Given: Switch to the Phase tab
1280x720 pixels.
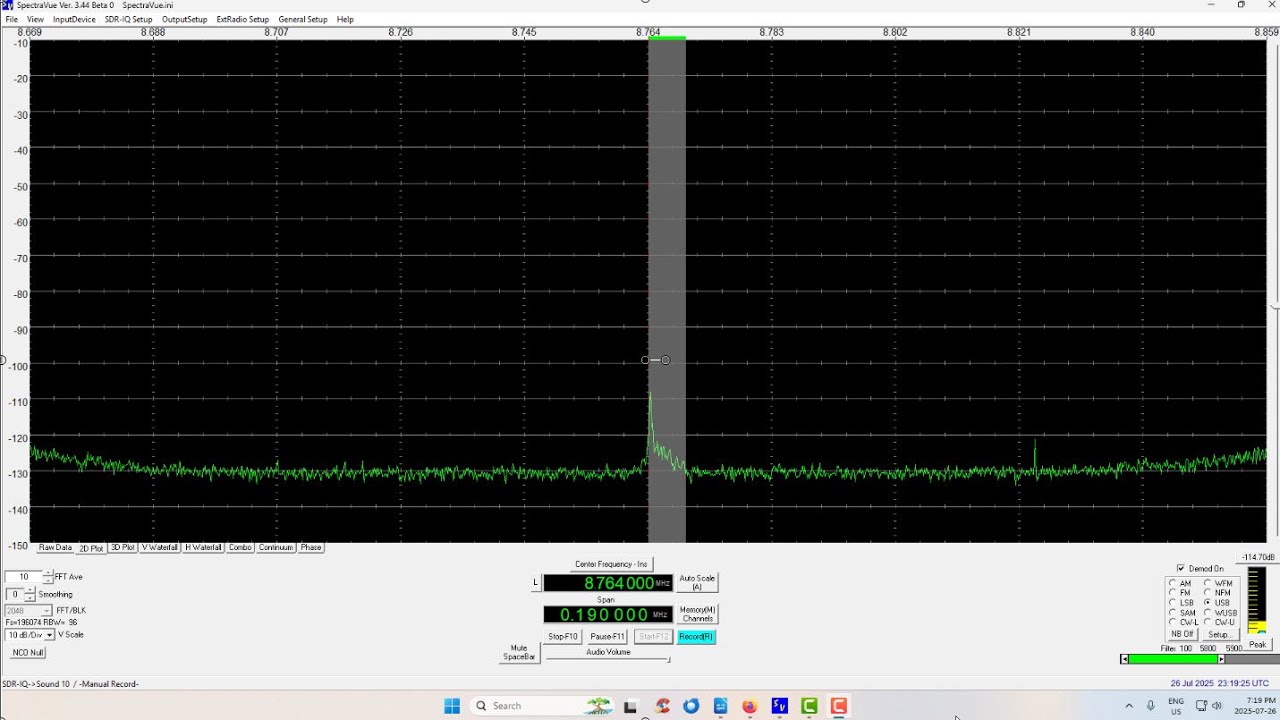Looking at the screenshot, I should coord(311,548).
